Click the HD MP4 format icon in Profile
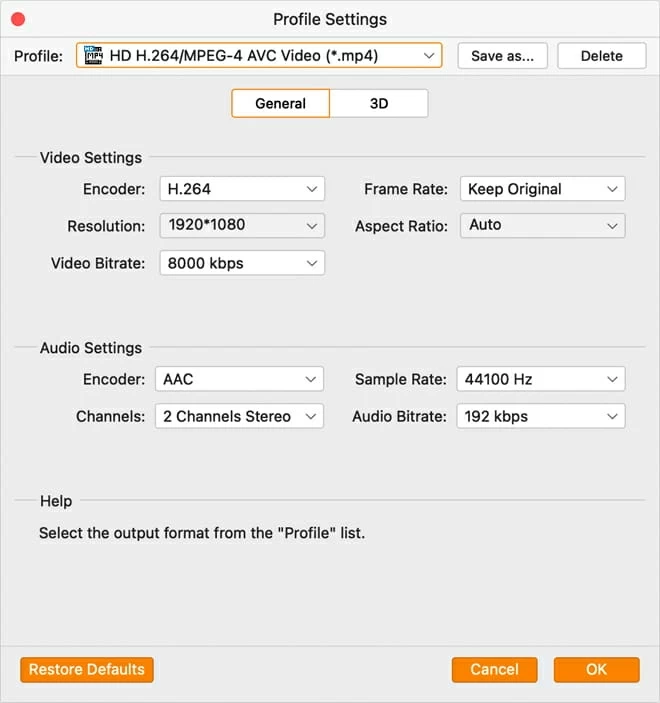 pyautogui.click(x=93, y=55)
